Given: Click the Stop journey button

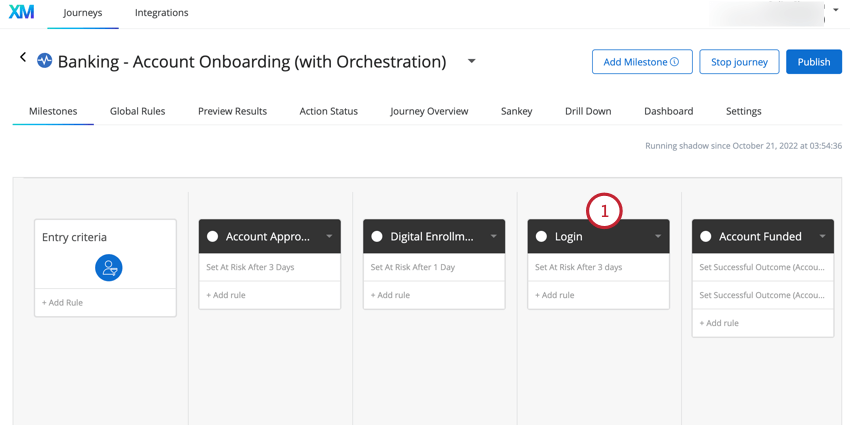Looking at the screenshot, I should pos(739,62).
